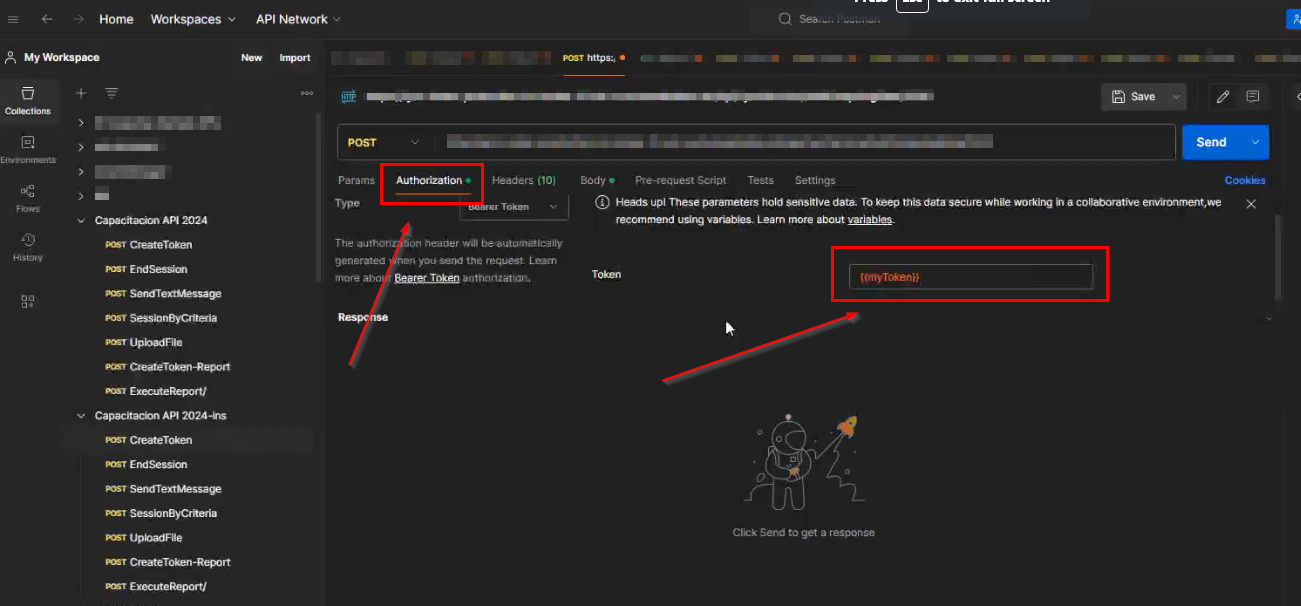
Task: Open the Workspaces dropdown
Action: 193,19
